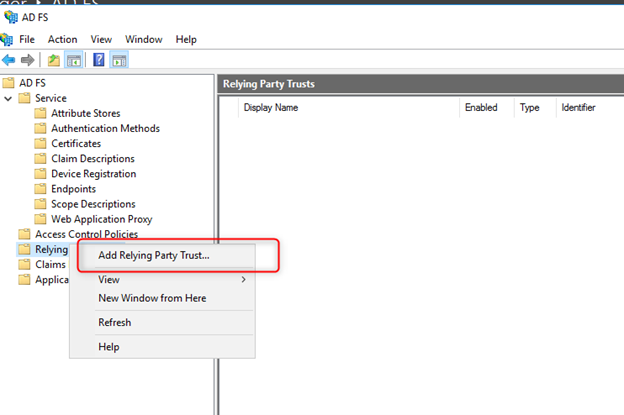Select Device Registration in the tree
The width and height of the screenshot is (624, 415).
(x=94, y=173)
